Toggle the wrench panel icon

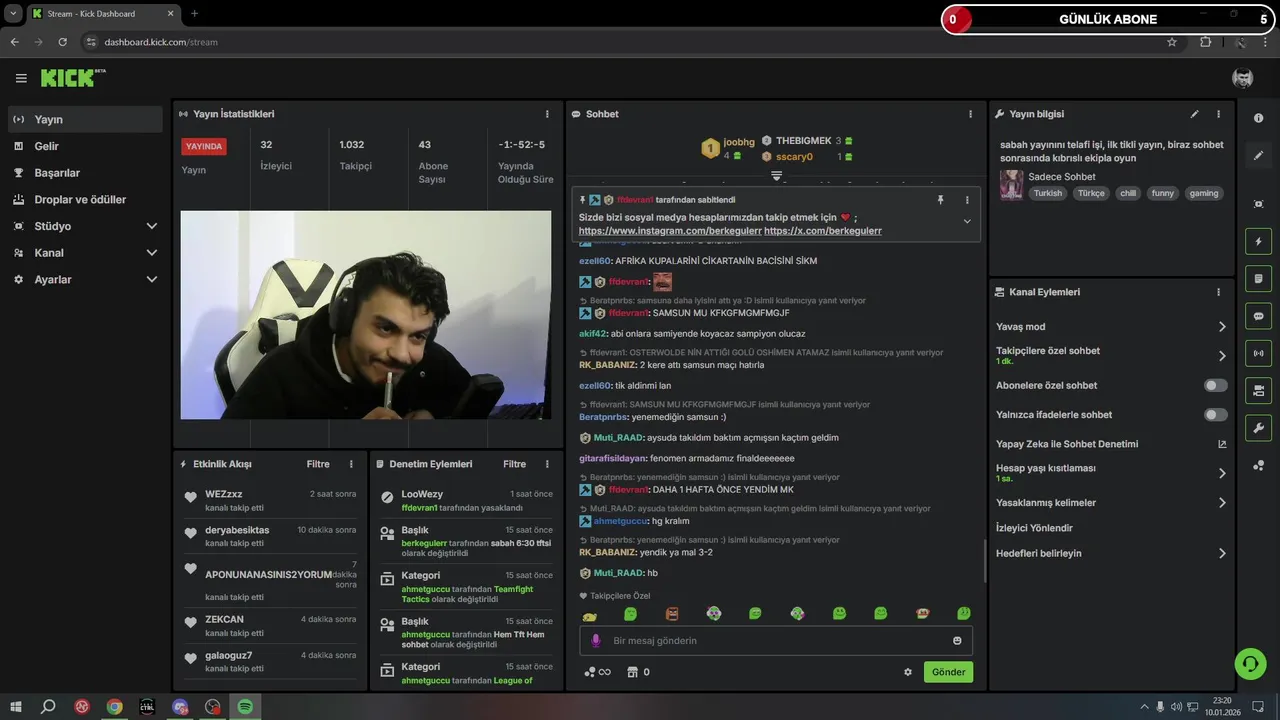[1258, 428]
